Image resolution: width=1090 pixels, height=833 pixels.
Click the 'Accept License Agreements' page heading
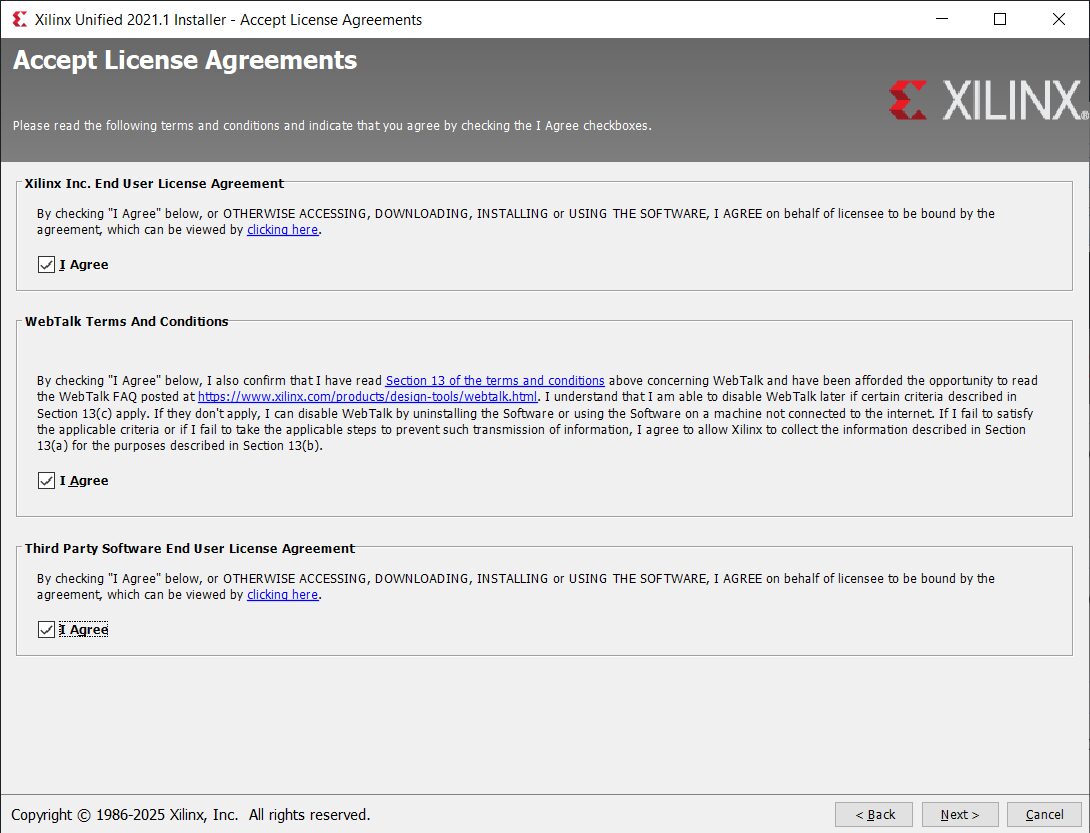[185, 60]
